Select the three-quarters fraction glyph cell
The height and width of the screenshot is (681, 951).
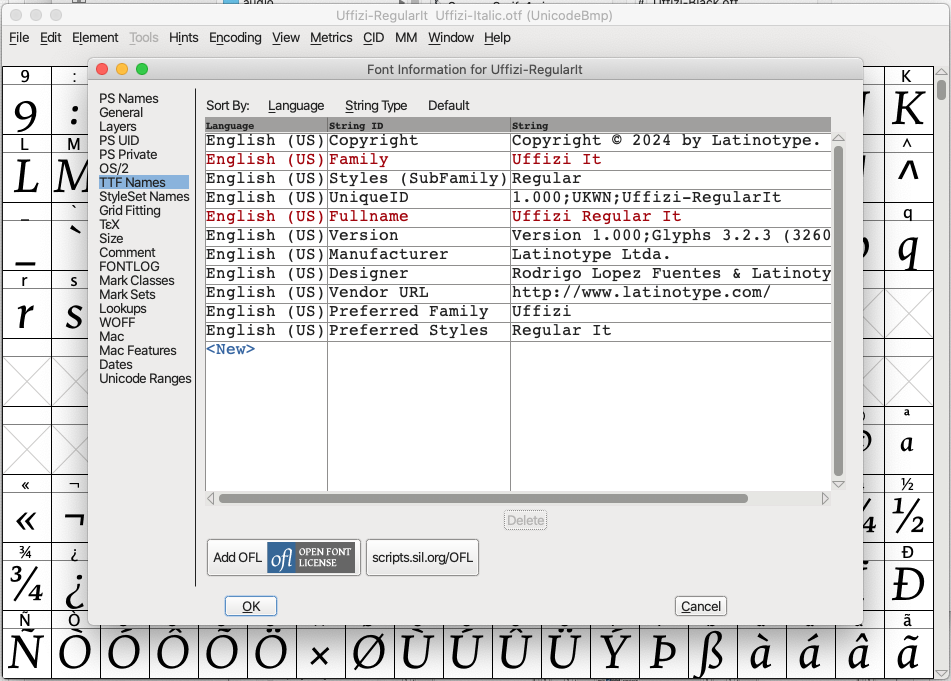coord(27,585)
